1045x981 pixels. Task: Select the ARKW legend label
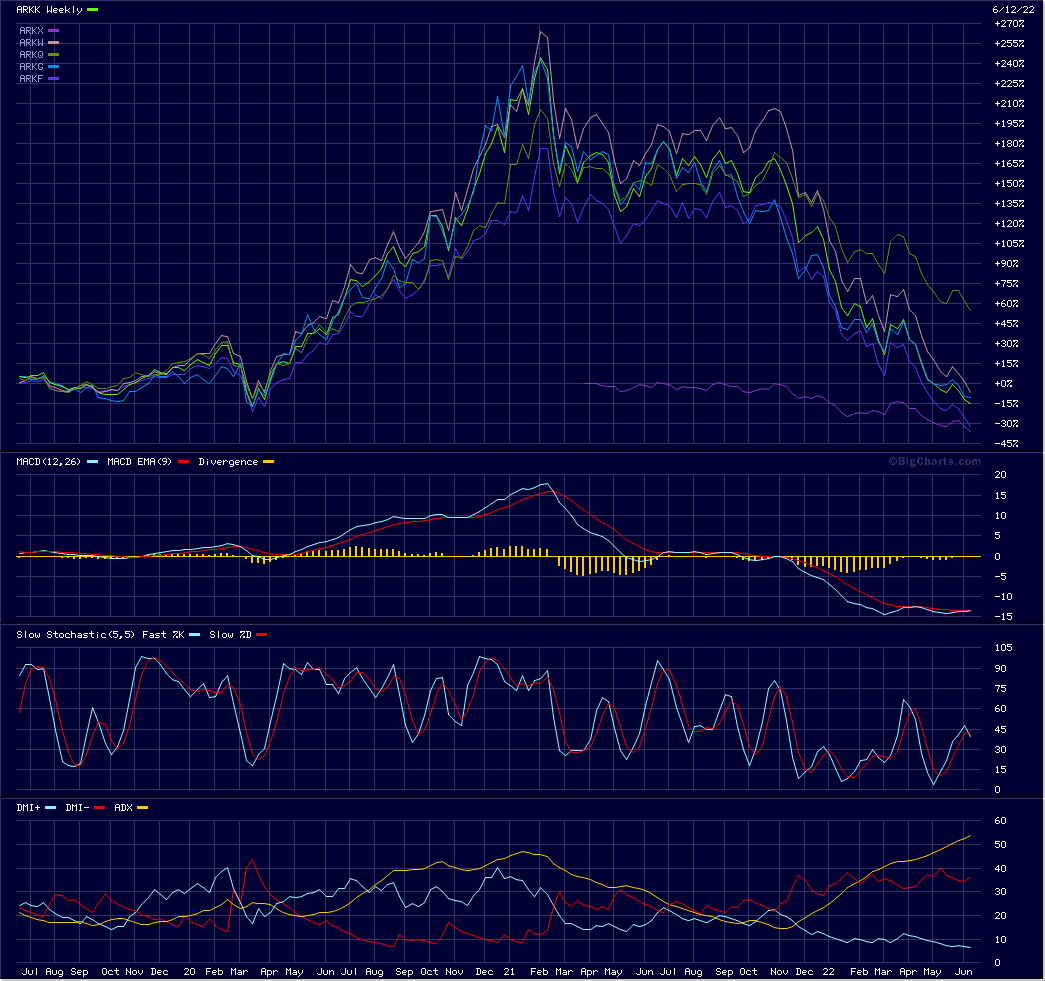pyautogui.click(x=31, y=43)
